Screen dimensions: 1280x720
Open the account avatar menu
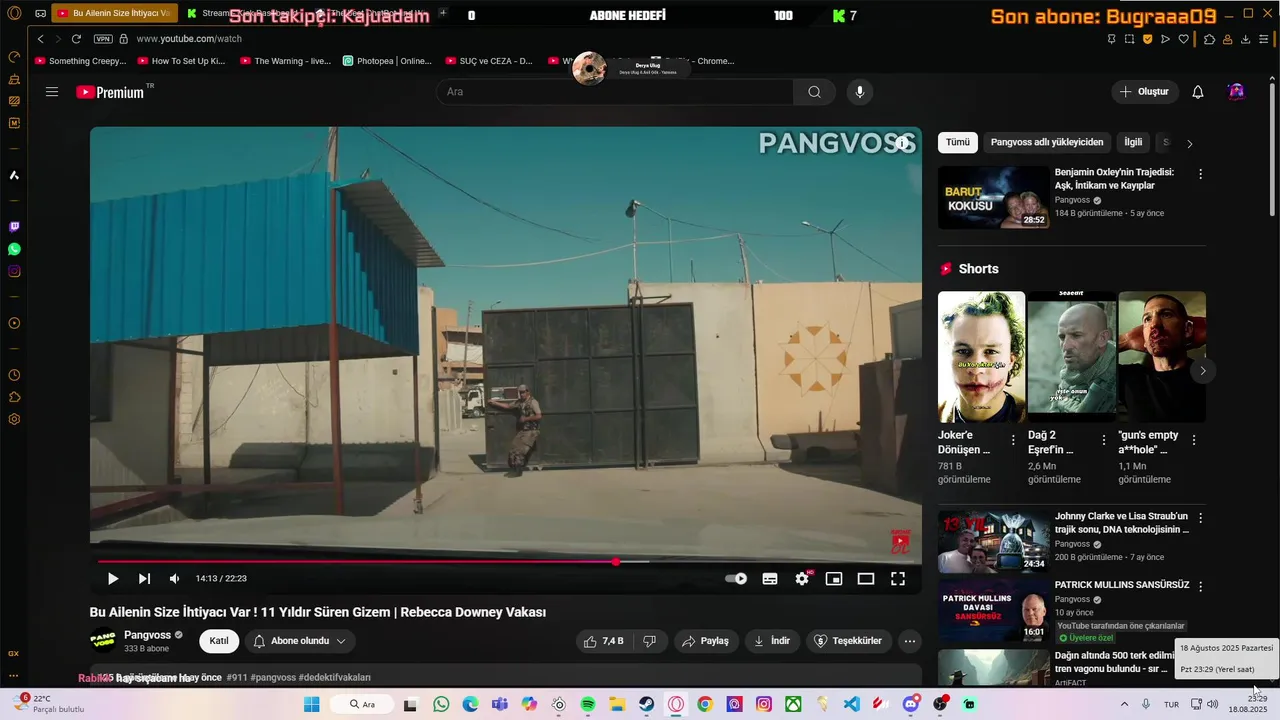tap(1237, 92)
